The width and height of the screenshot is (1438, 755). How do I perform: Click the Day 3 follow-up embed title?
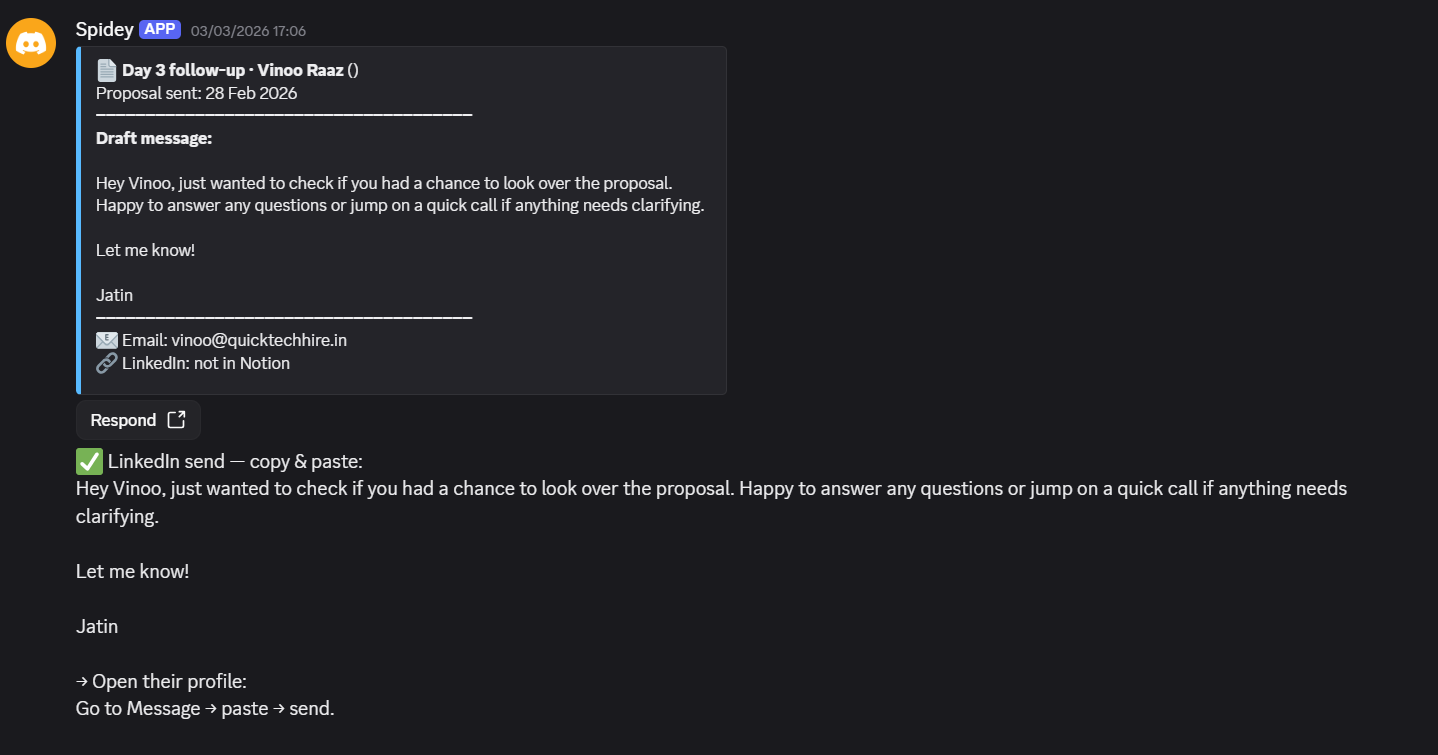[x=232, y=70]
